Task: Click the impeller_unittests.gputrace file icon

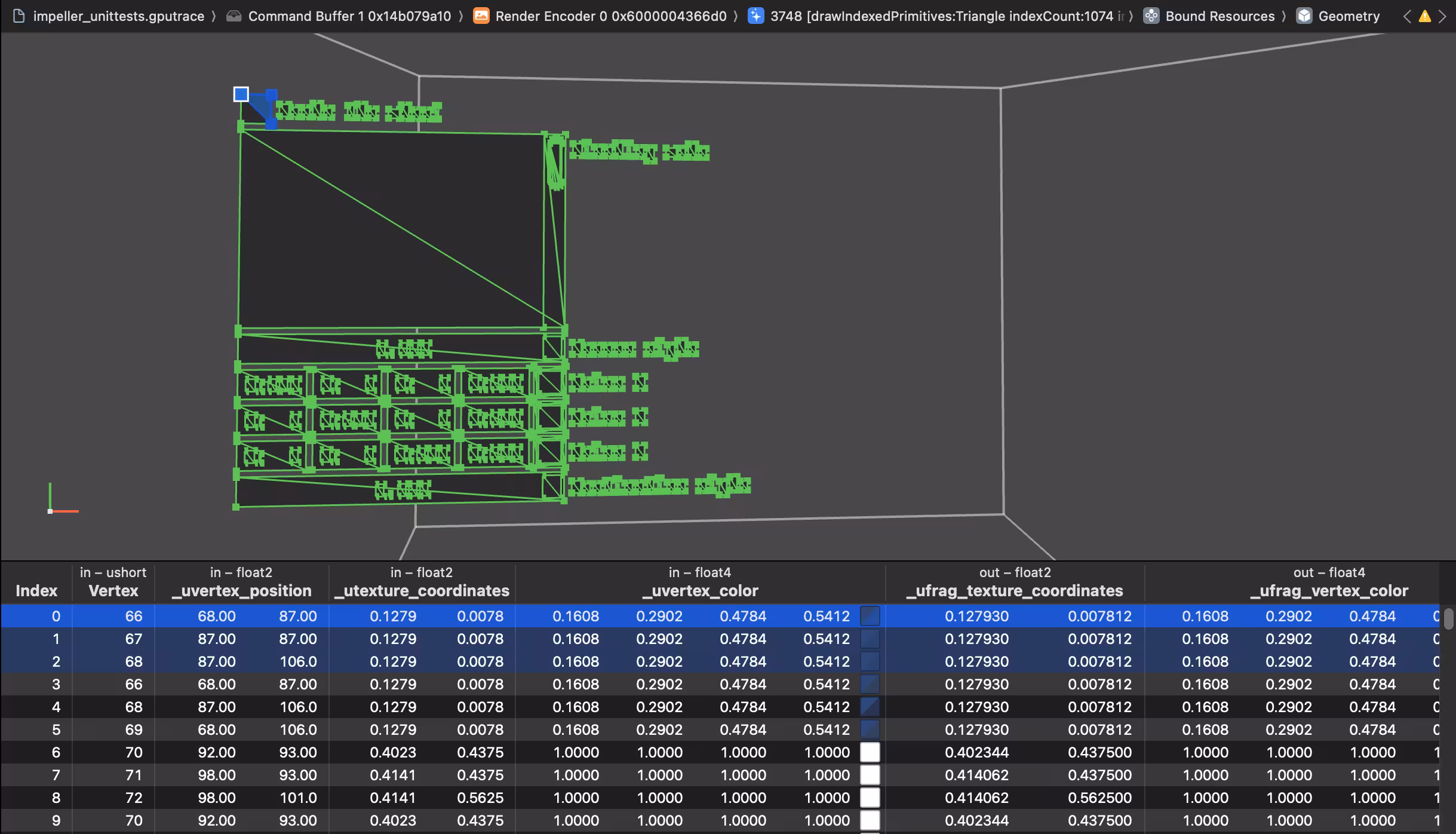Action: point(19,16)
